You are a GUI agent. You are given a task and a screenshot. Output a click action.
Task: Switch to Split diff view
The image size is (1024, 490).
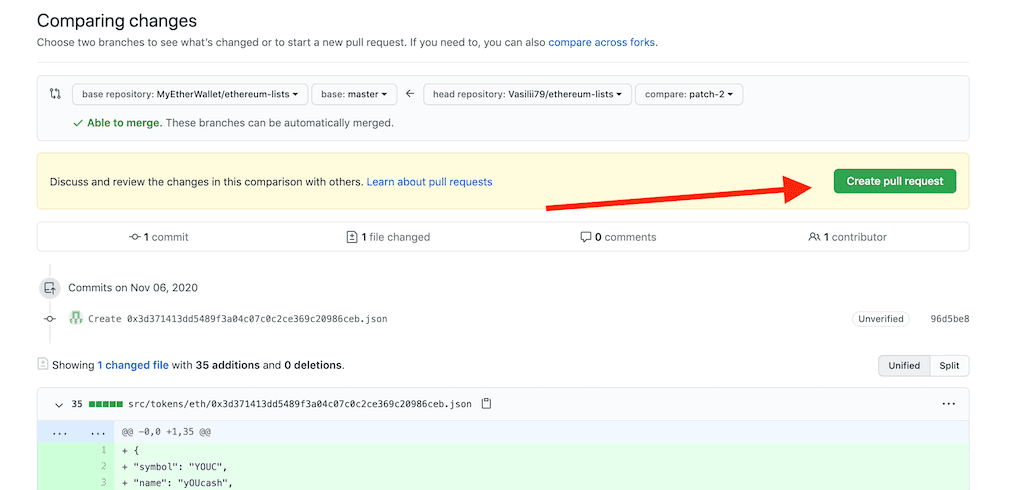950,366
